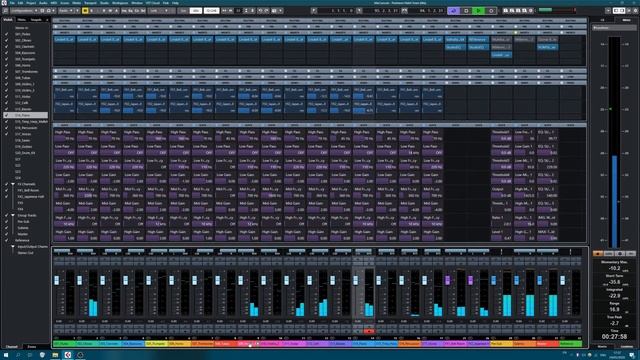
Task: Toggle visibility of 016_Percussion channel
Action: (6, 128)
